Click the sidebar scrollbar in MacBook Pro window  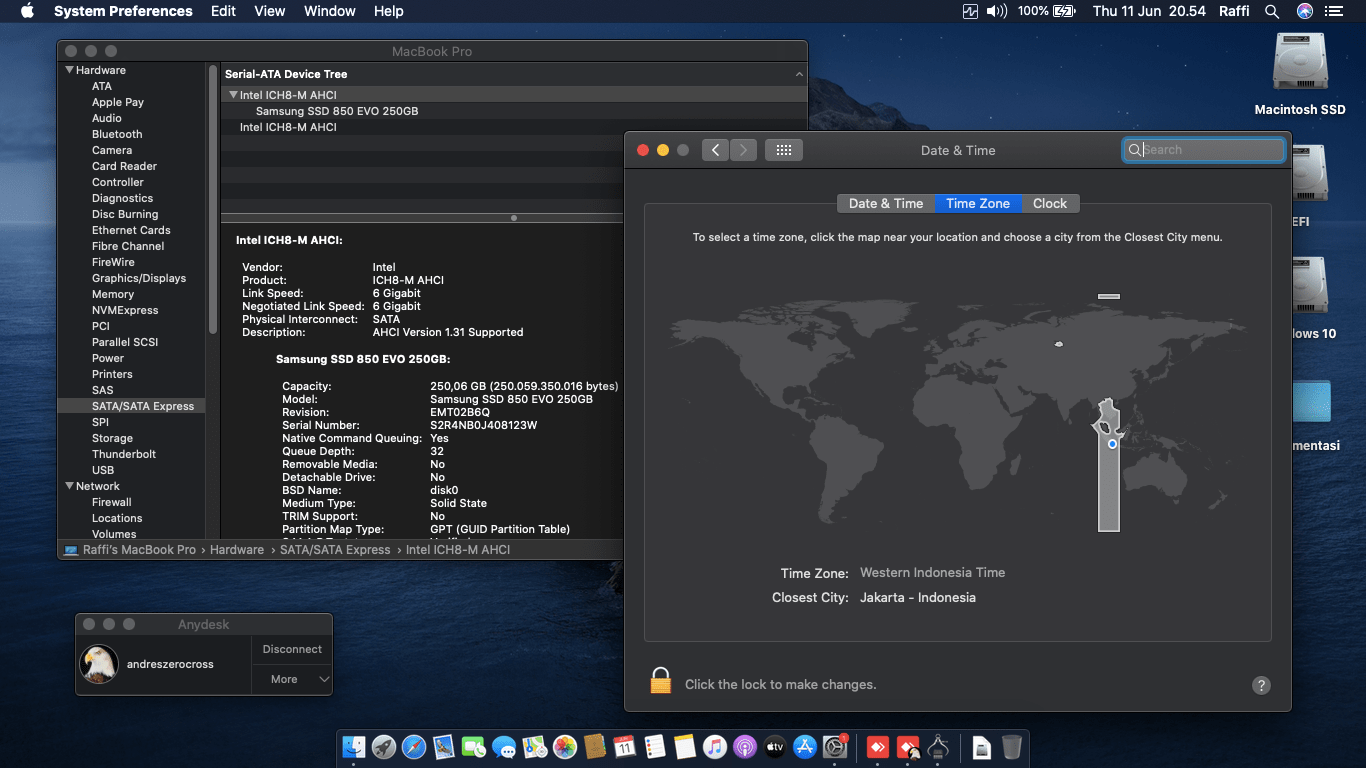tap(213, 200)
